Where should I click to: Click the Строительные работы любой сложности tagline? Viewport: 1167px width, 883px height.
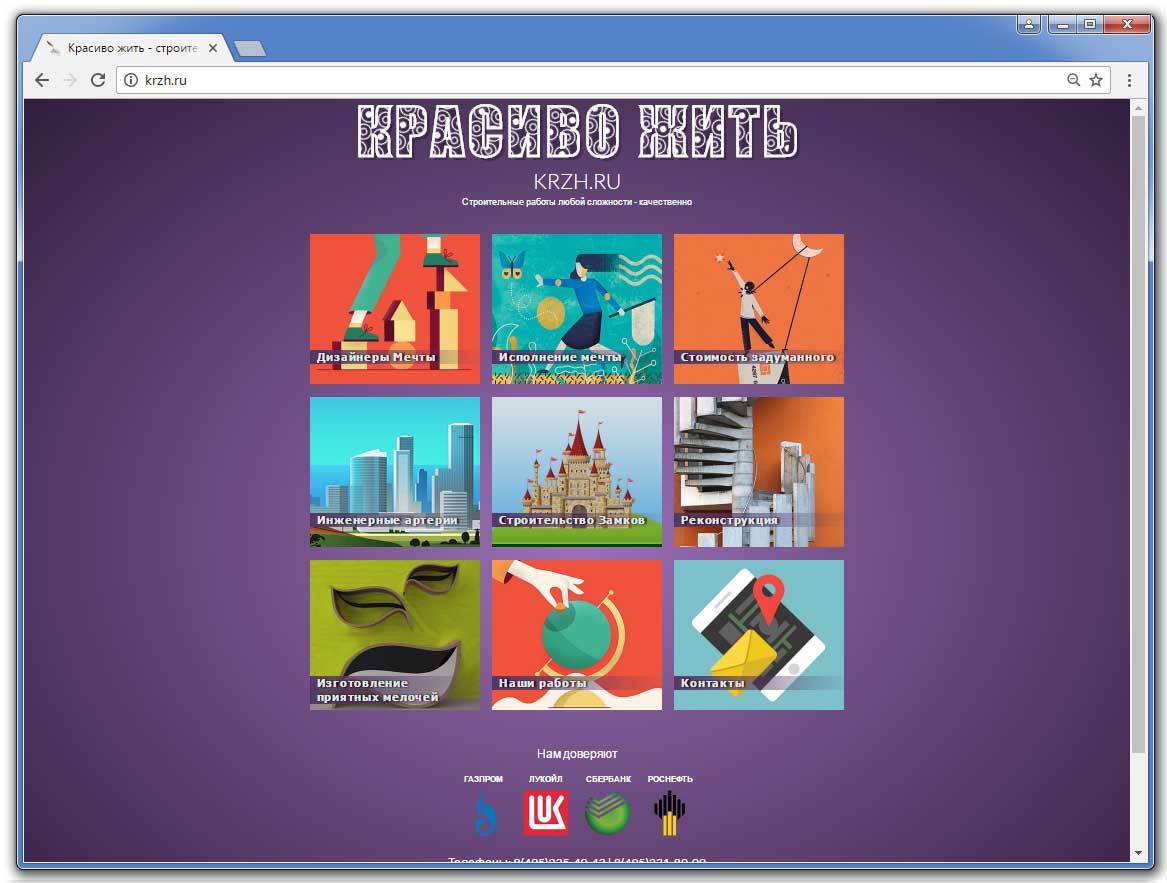coord(577,202)
